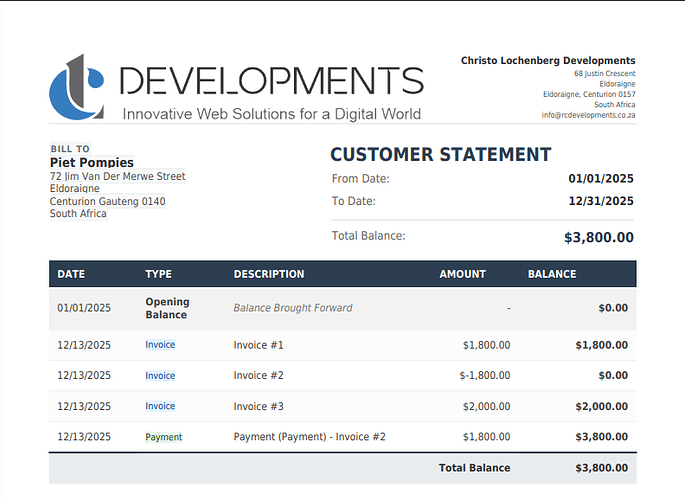This screenshot has height=500, width=685.
Task: Click the $-1,800.00 amount for Invoice #2
Action: coord(484,376)
